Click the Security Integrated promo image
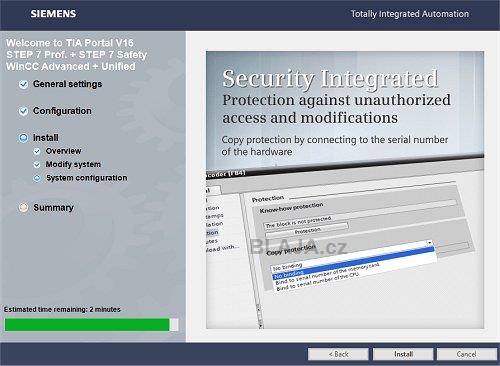 click(x=345, y=190)
